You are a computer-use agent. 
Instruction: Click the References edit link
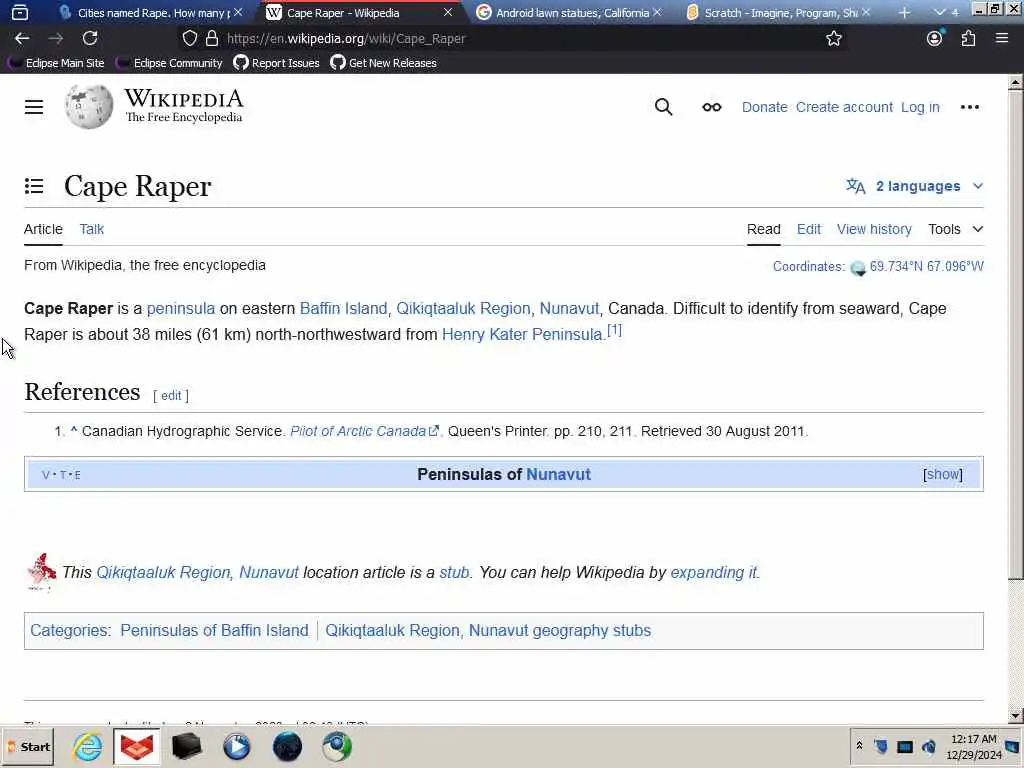(x=171, y=395)
